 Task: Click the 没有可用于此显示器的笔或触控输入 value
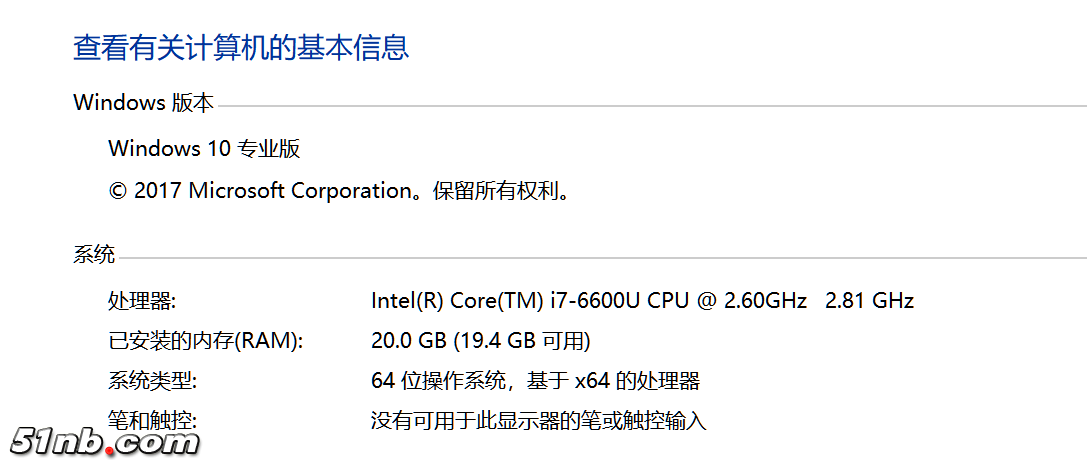[x=538, y=421]
